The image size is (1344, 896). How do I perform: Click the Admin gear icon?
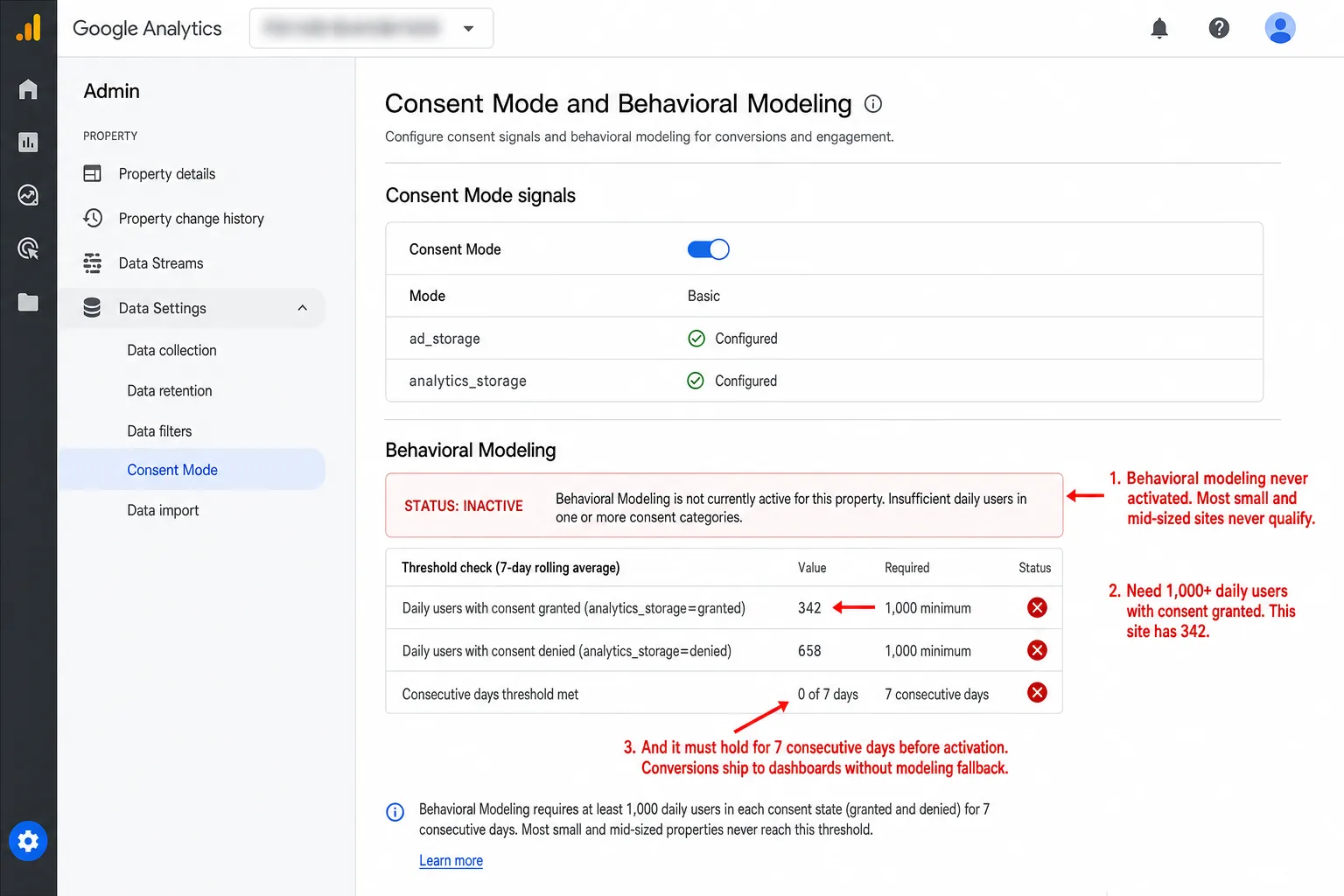pyautogui.click(x=28, y=842)
